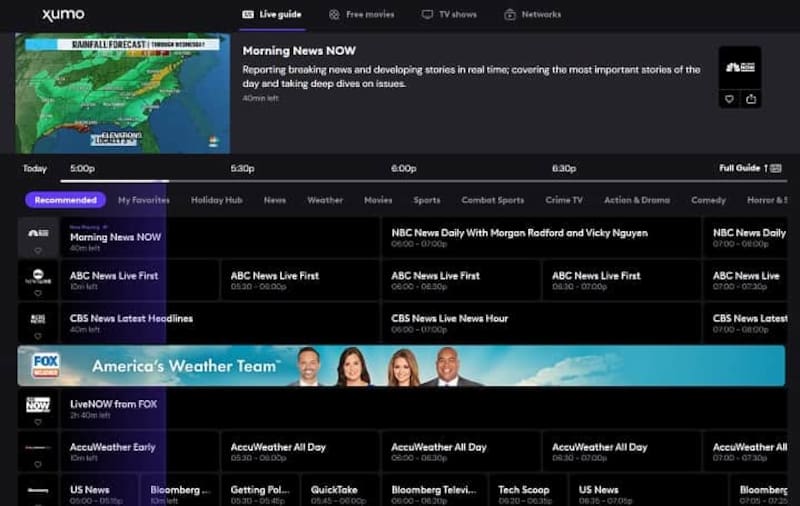800x506 pixels.
Task: Toggle favorite heart for ABC News Live channel
Action: coord(38,293)
